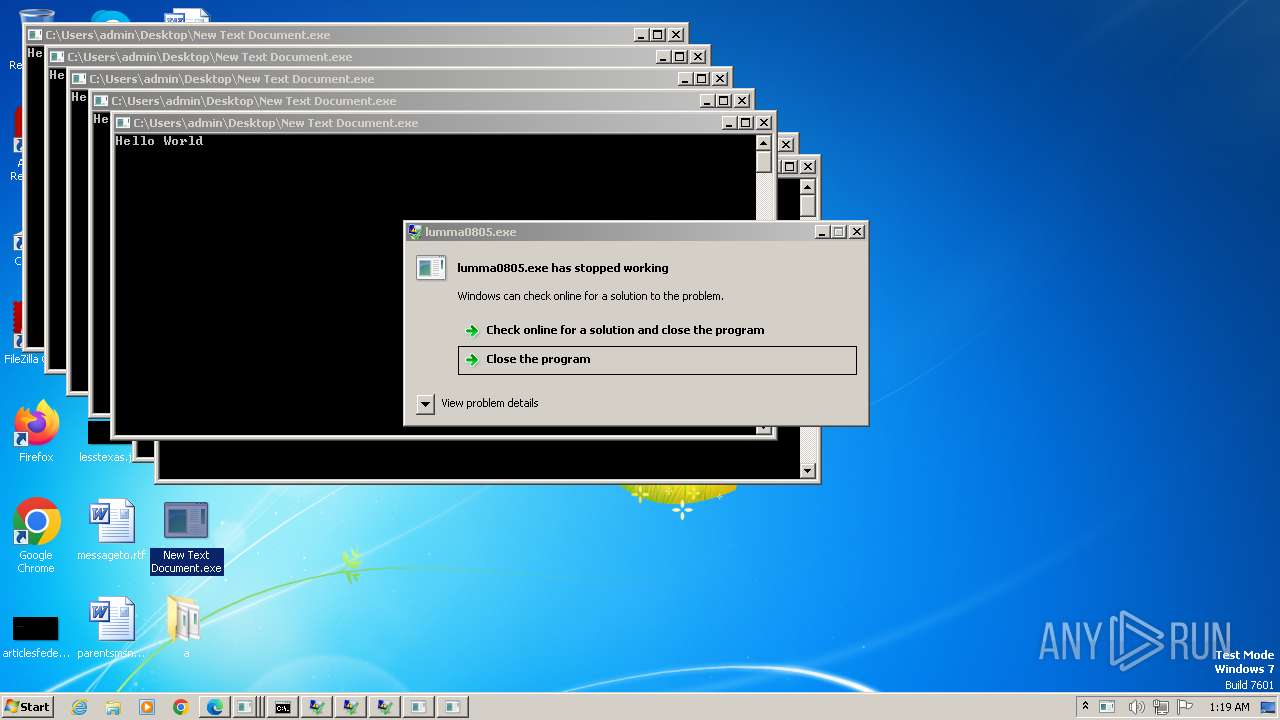Close the lumma0805.exe dialog window
1280x720 pixels.
click(857, 232)
